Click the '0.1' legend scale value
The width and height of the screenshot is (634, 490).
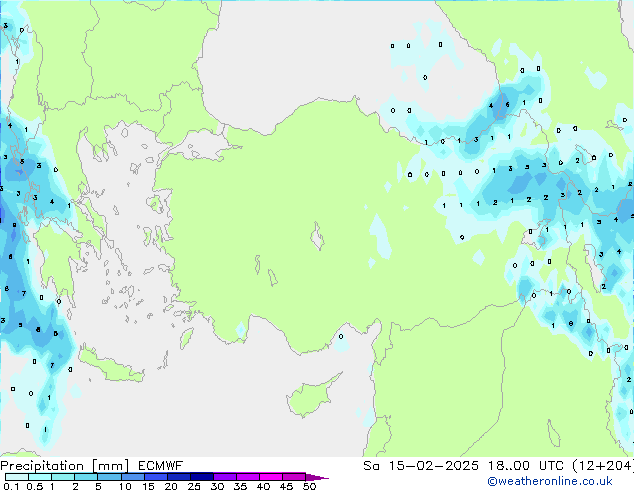point(11,486)
